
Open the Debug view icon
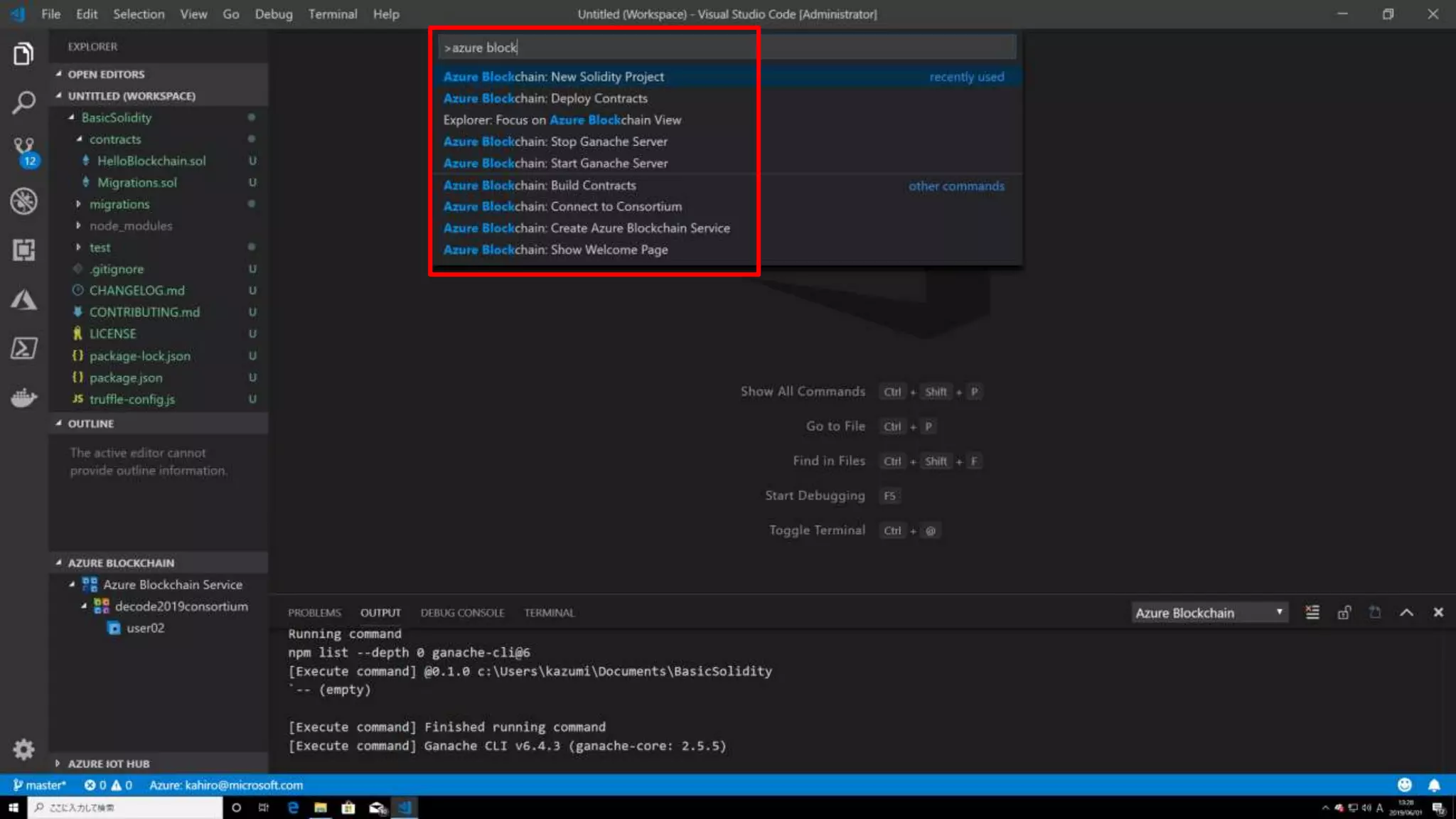tap(23, 201)
